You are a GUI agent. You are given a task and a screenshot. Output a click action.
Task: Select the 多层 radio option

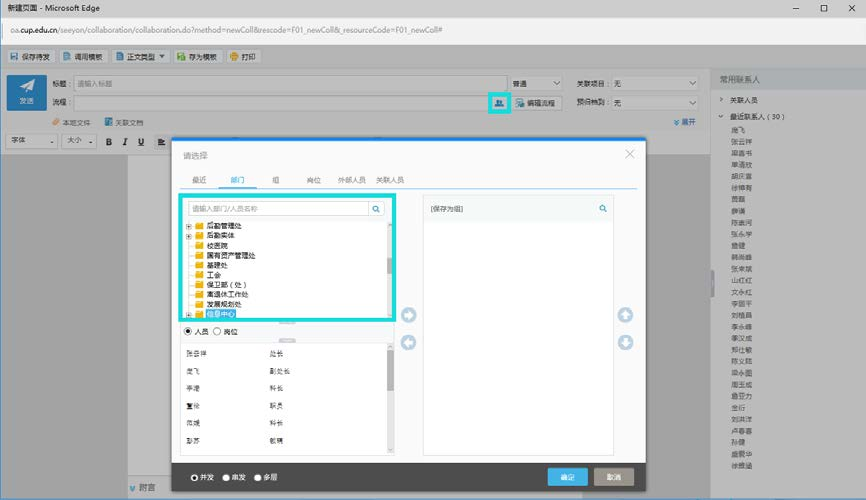point(258,478)
